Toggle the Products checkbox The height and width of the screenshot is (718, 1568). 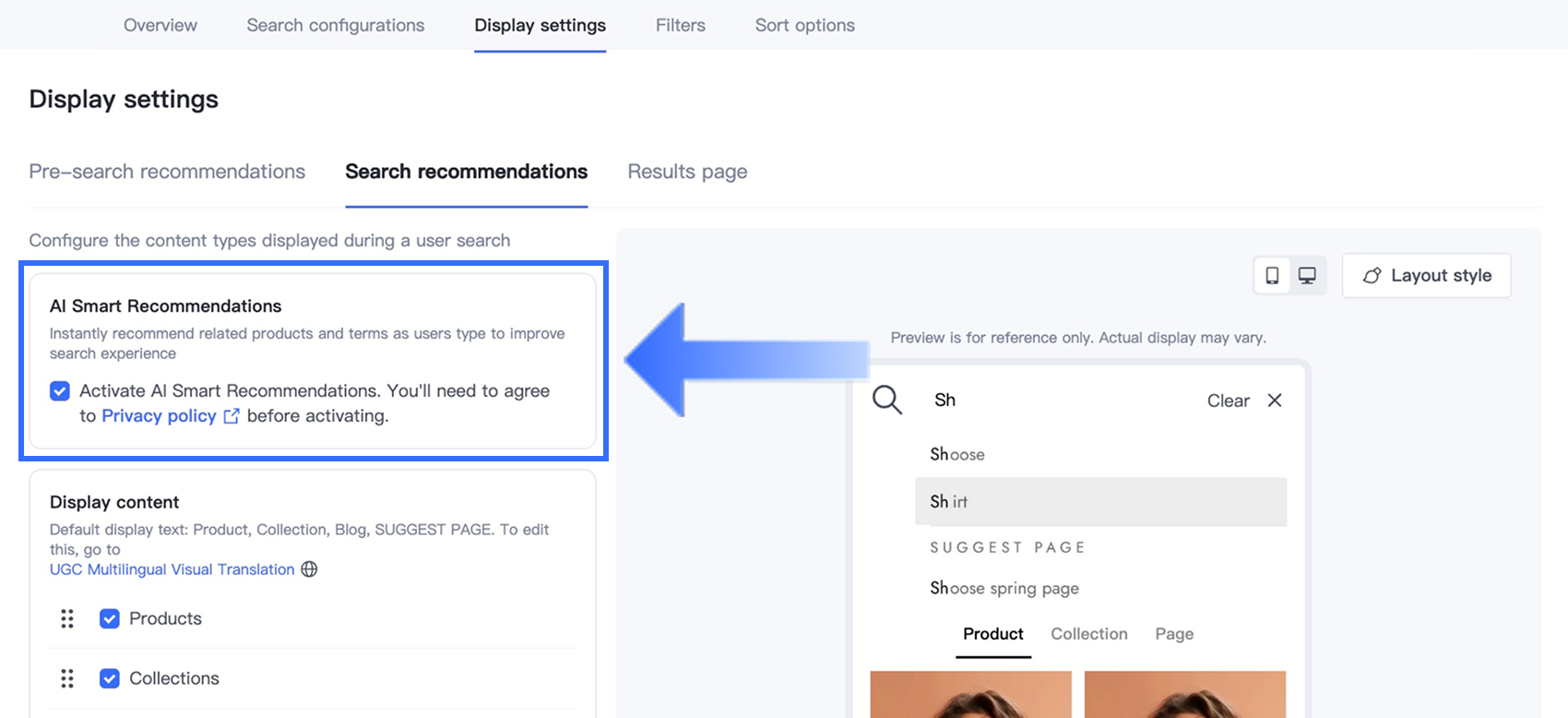110,618
